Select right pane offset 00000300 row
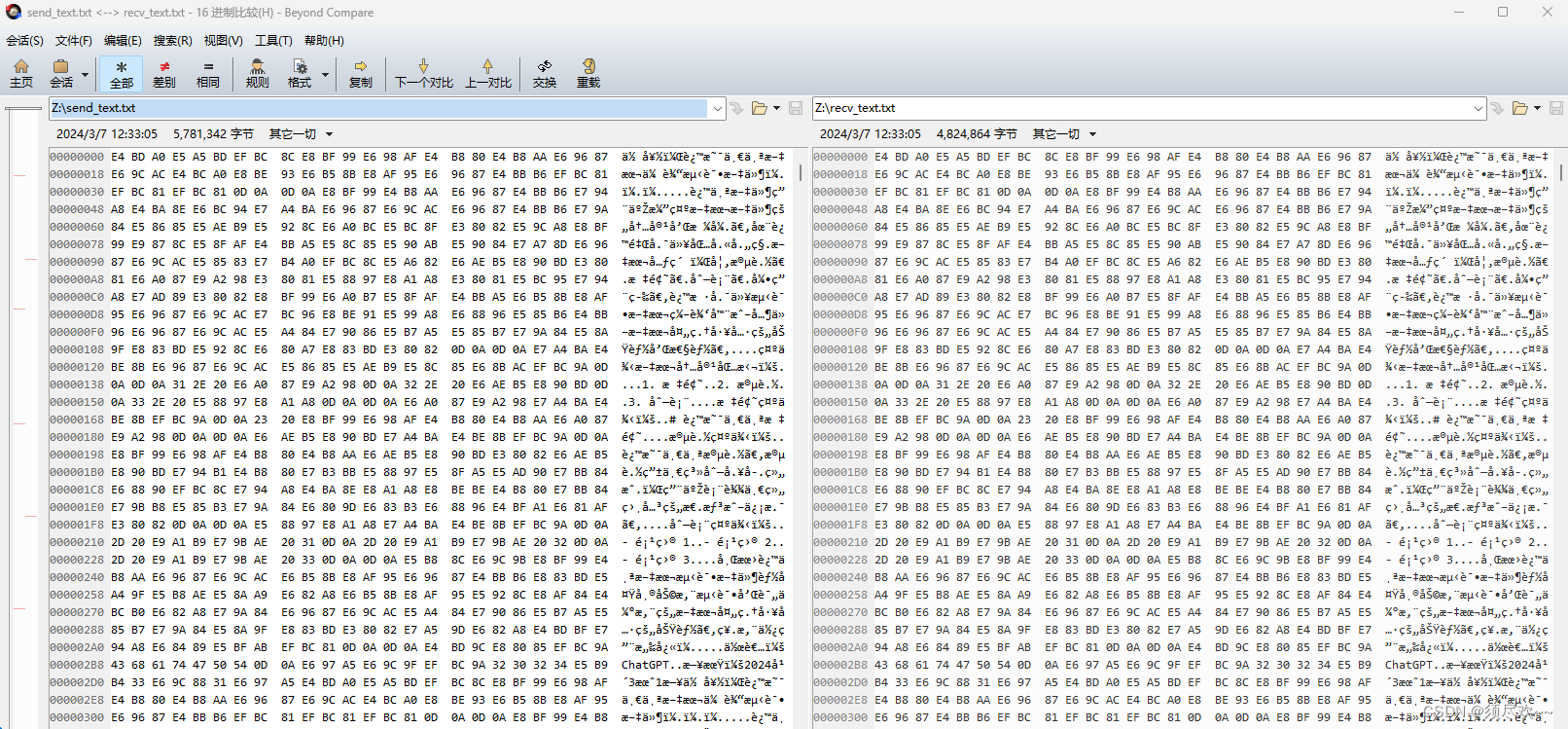 pyautogui.click(x=1182, y=716)
